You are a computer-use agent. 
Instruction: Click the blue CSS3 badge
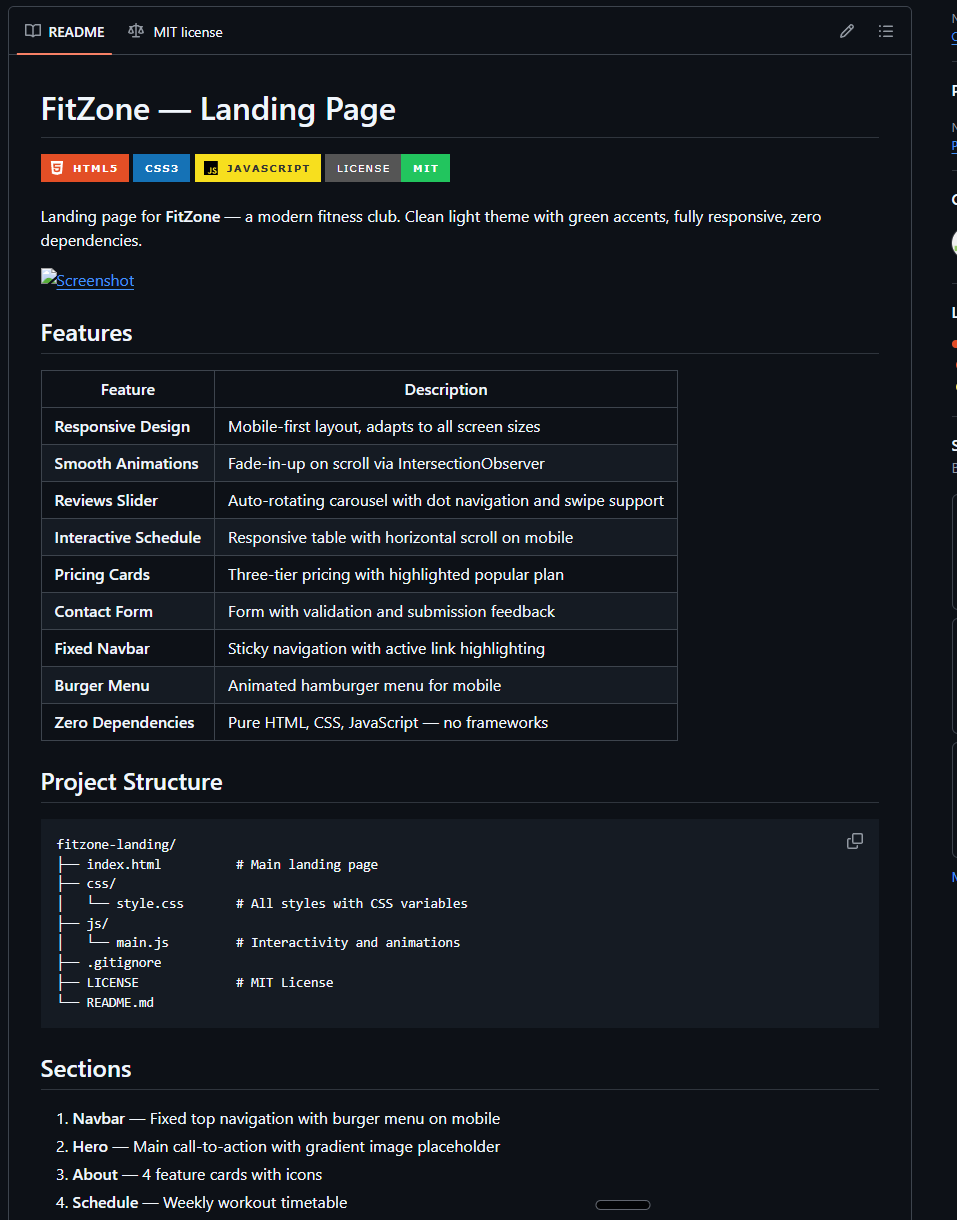coord(161,168)
